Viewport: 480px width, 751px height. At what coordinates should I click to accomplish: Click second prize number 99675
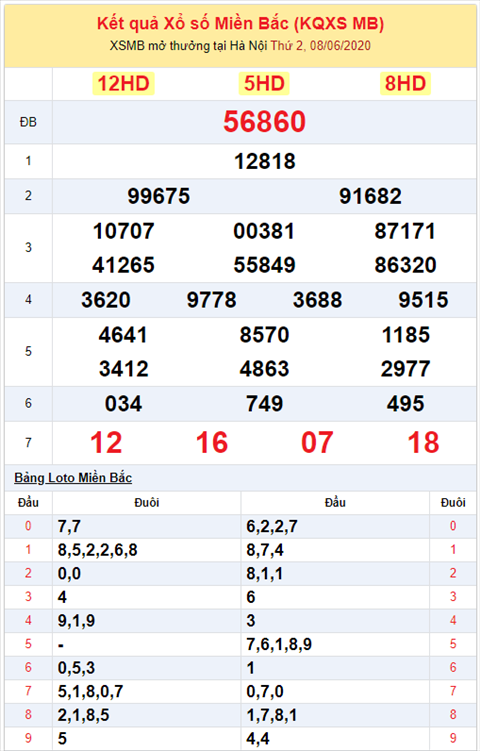click(159, 196)
